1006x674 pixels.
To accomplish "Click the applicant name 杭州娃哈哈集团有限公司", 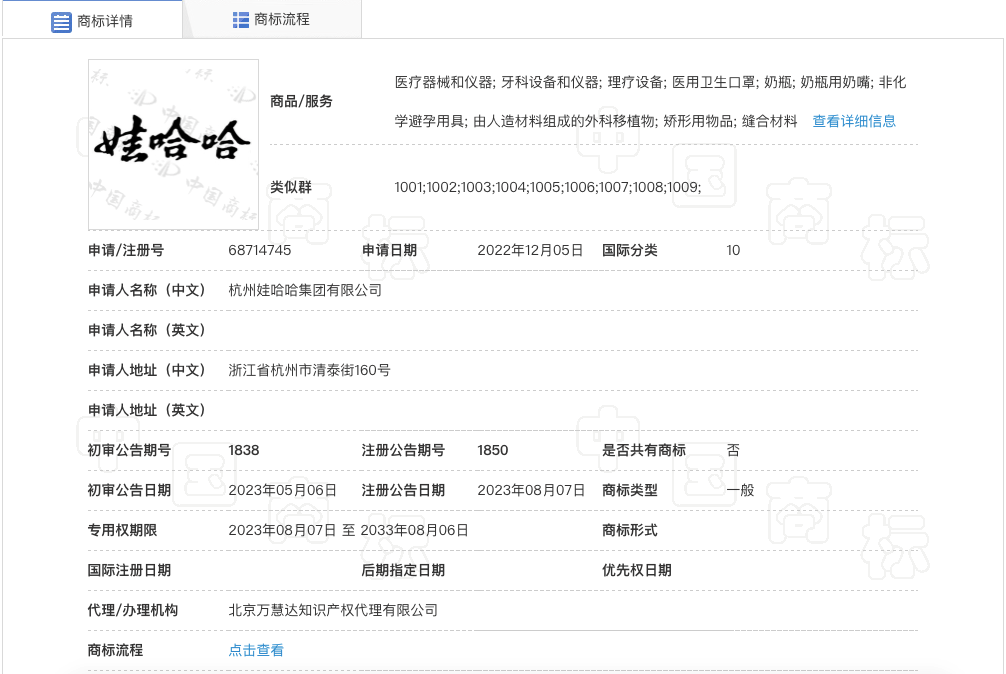I will [x=305, y=291].
